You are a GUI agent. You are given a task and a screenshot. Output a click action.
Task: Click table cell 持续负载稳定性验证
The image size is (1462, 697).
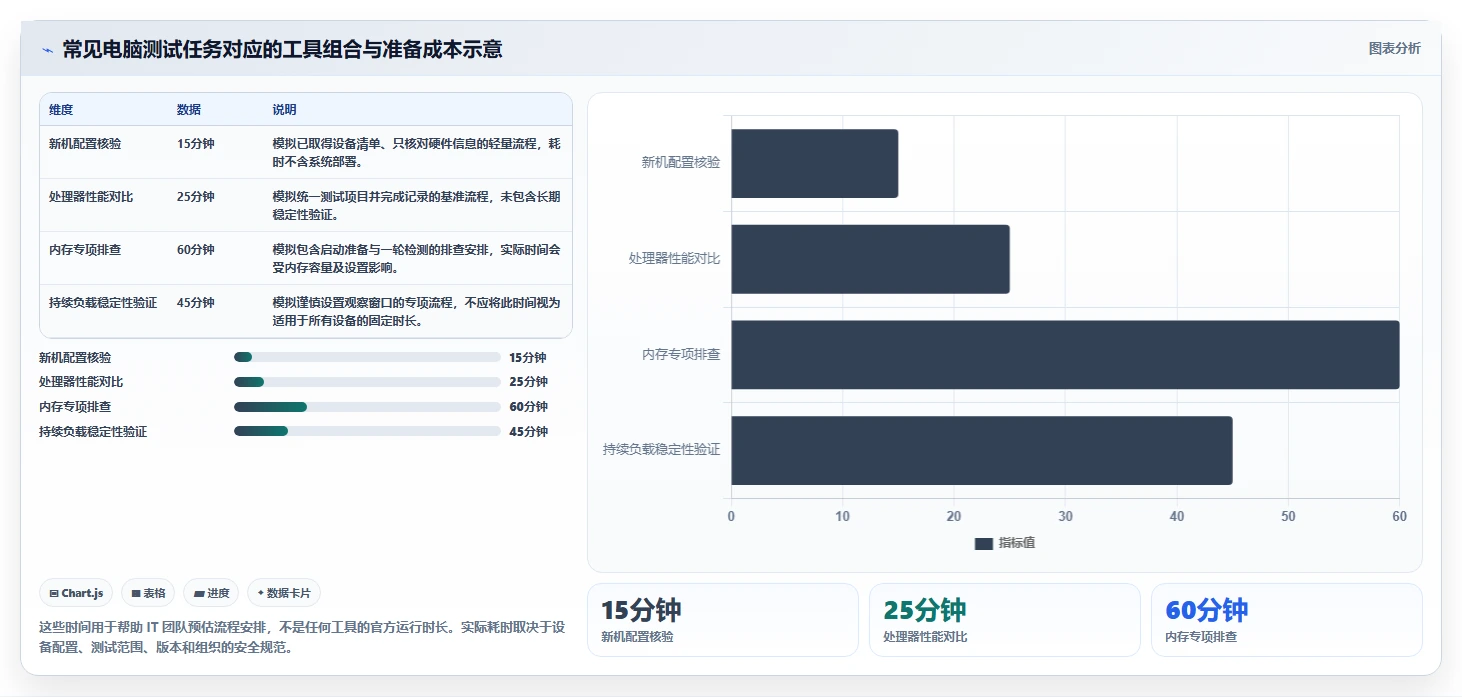pyautogui.click(x=103, y=303)
